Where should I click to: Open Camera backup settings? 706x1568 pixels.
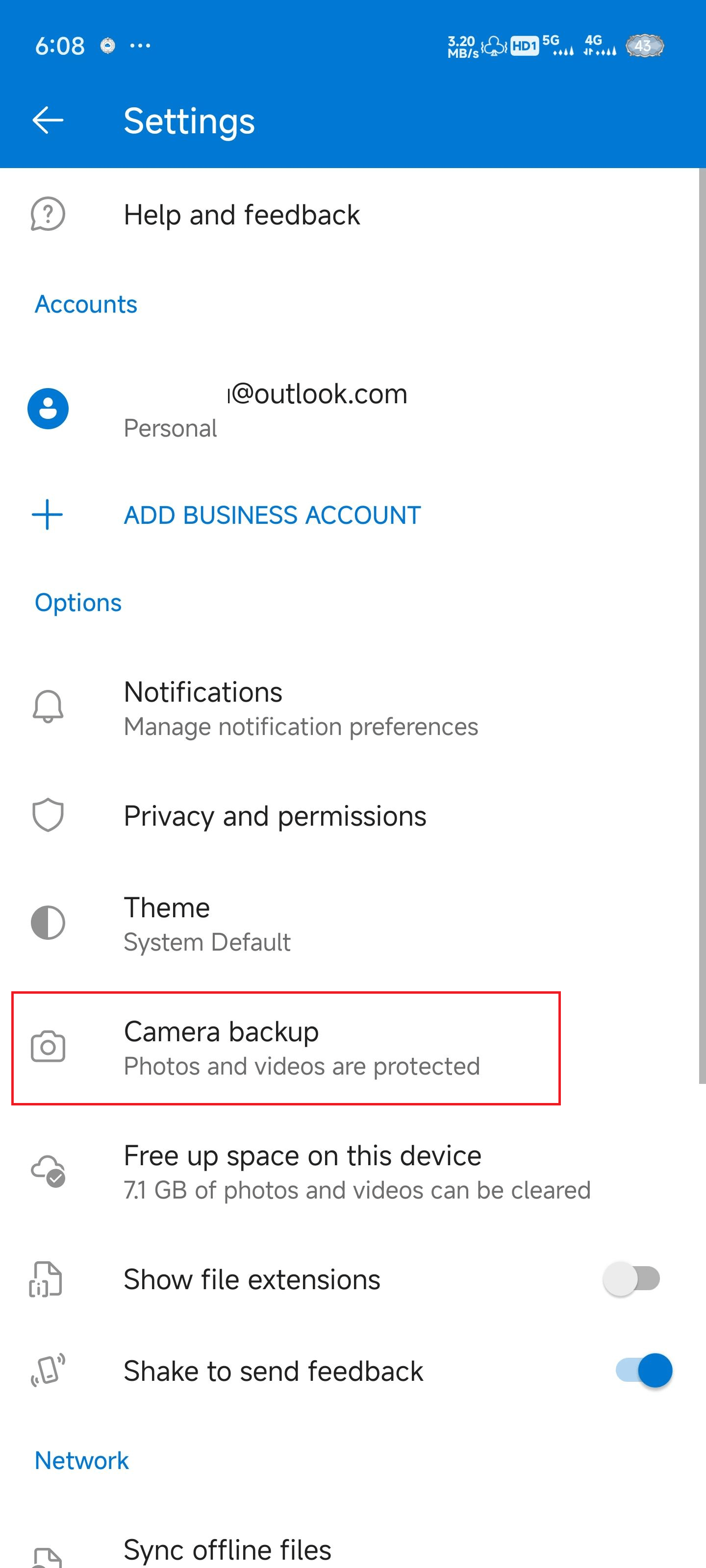click(x=286, y=1047)
